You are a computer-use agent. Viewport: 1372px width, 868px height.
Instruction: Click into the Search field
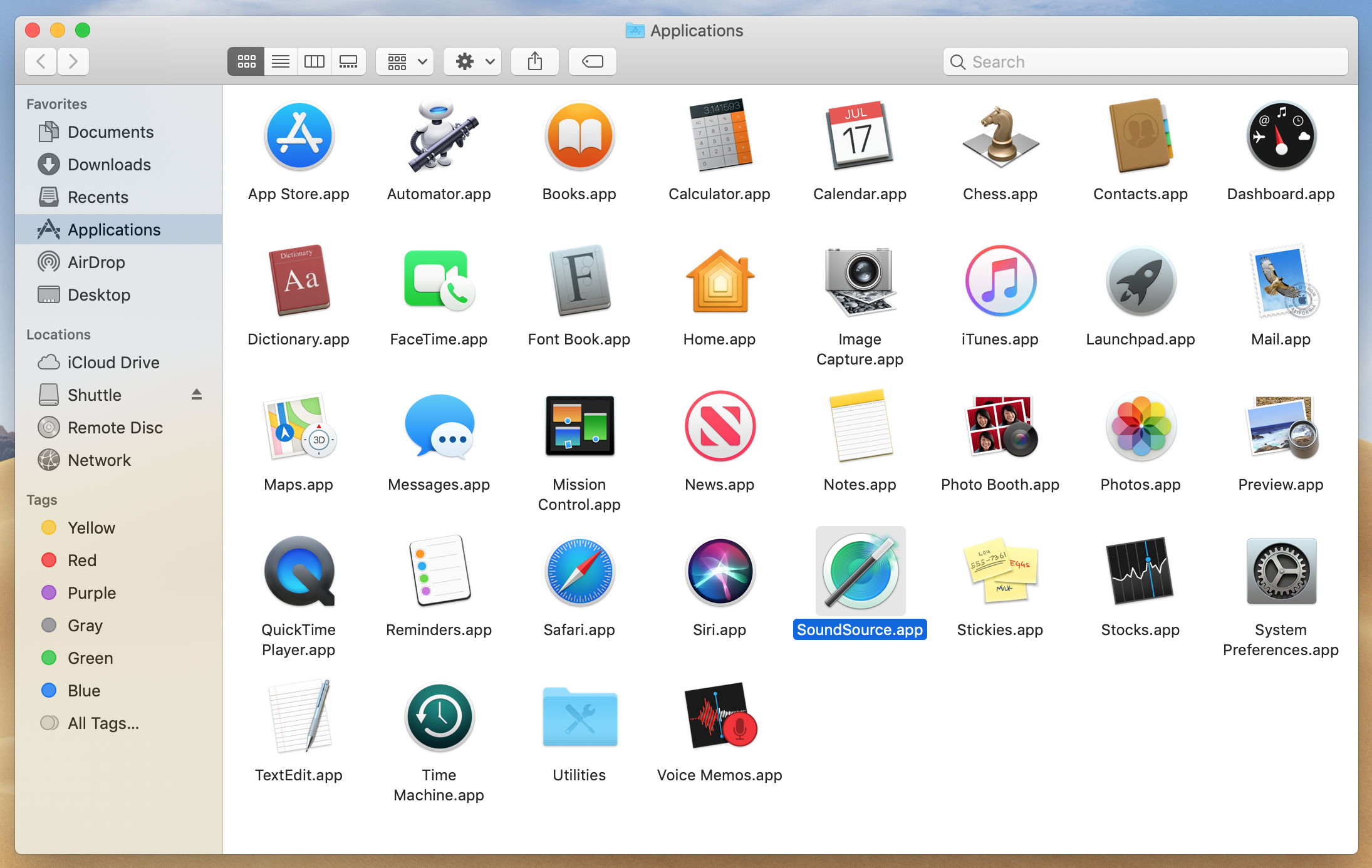point(1146,61)
